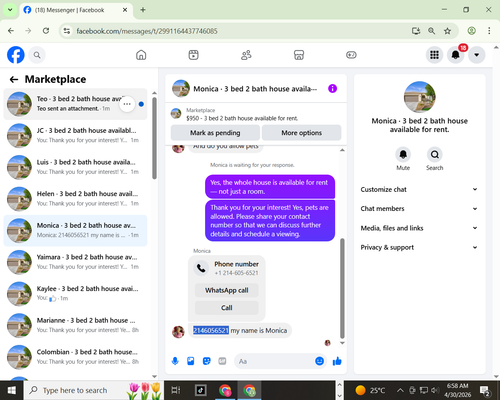Open Colombian's conversation in the list
The height and width of the screenshot is (400, 500).
[75, 357]
